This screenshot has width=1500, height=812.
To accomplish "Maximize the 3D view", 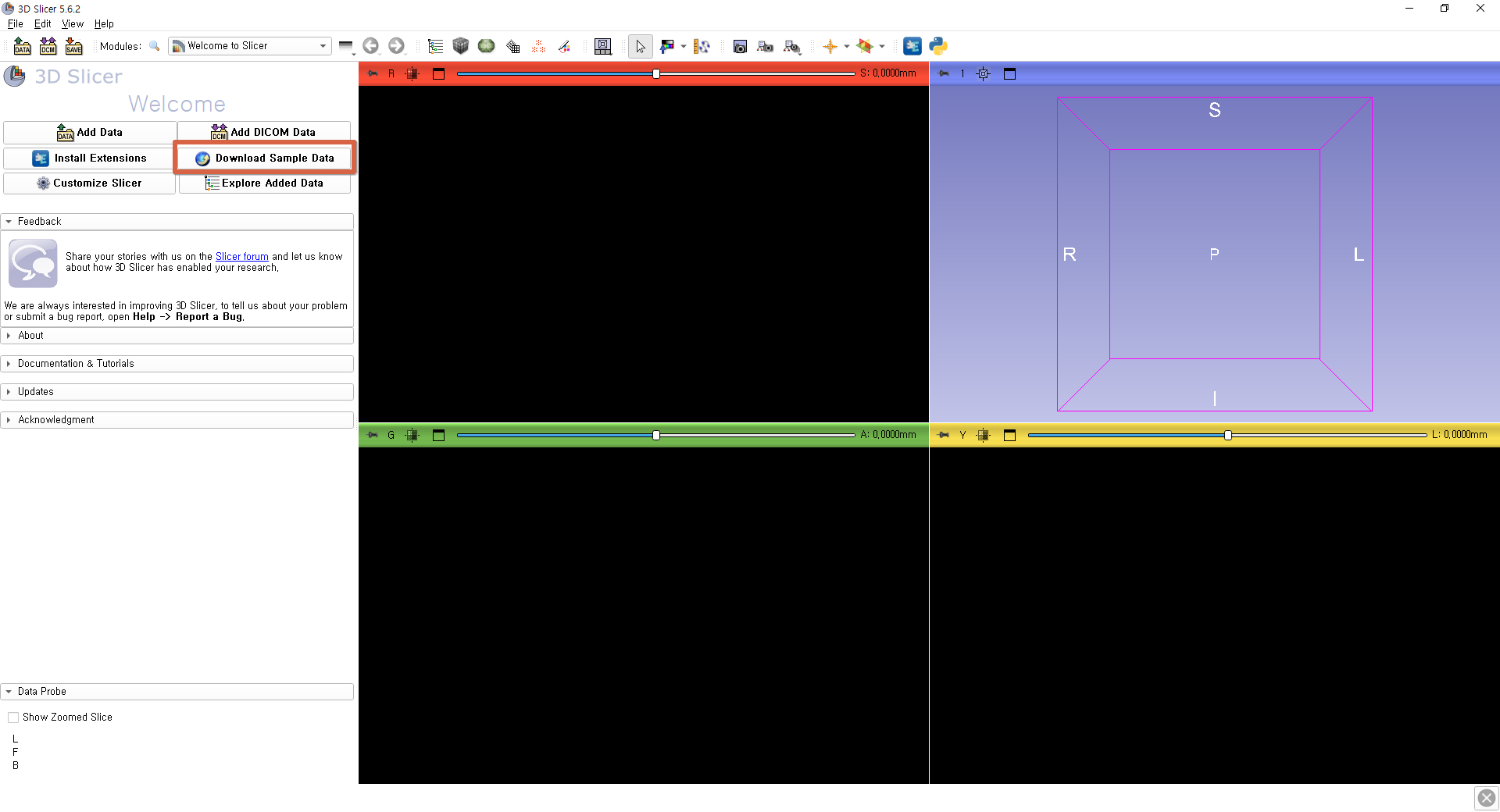I will coord(1009,73).
